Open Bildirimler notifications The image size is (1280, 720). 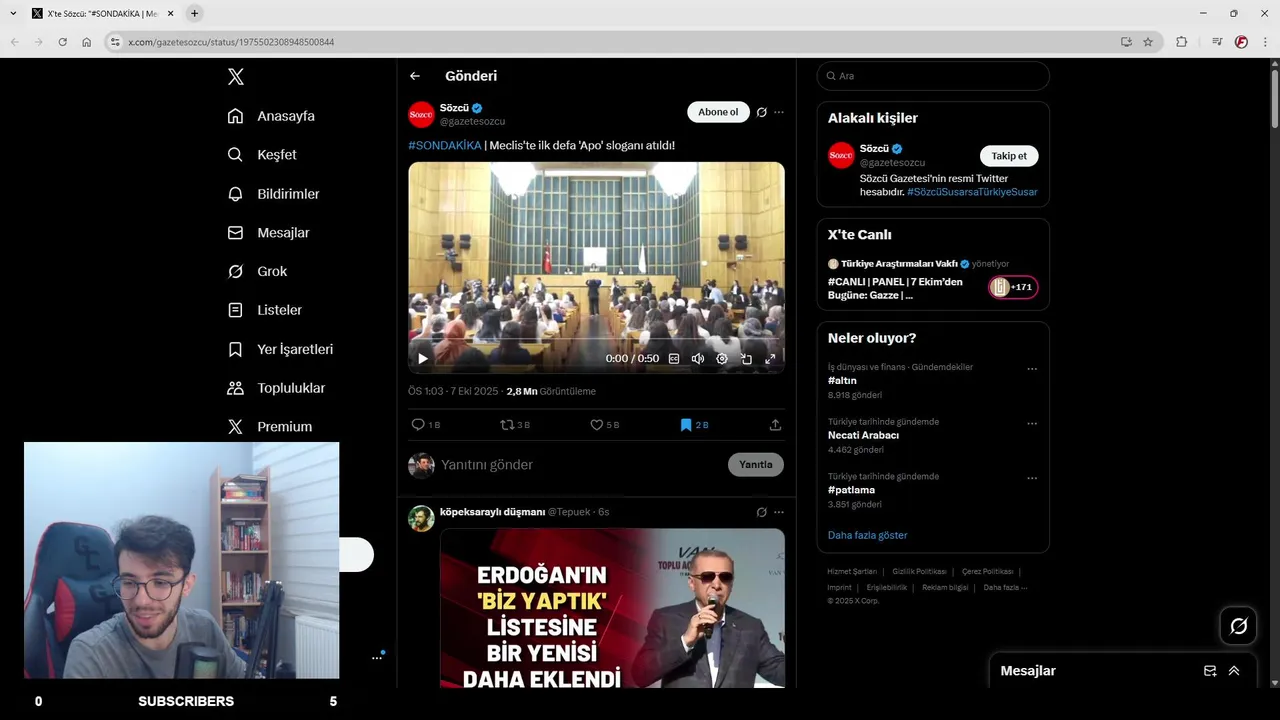point(273,194)
